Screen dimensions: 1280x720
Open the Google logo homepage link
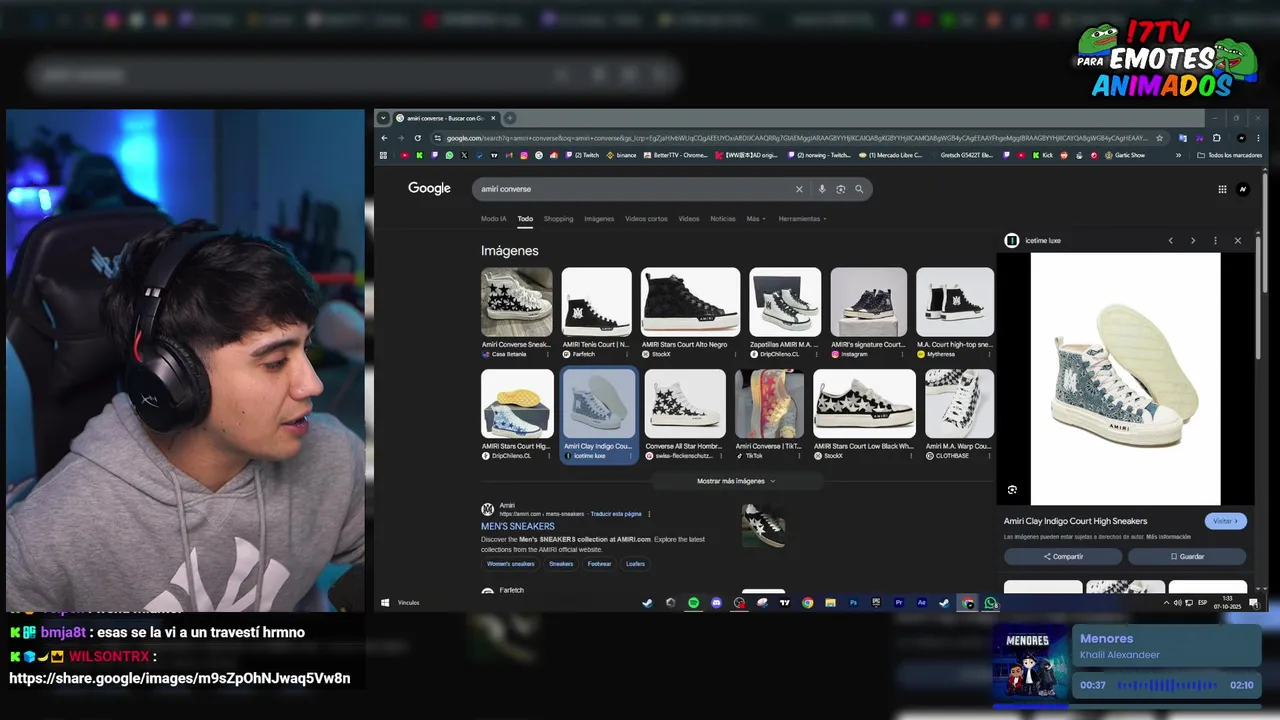(429, 189)
